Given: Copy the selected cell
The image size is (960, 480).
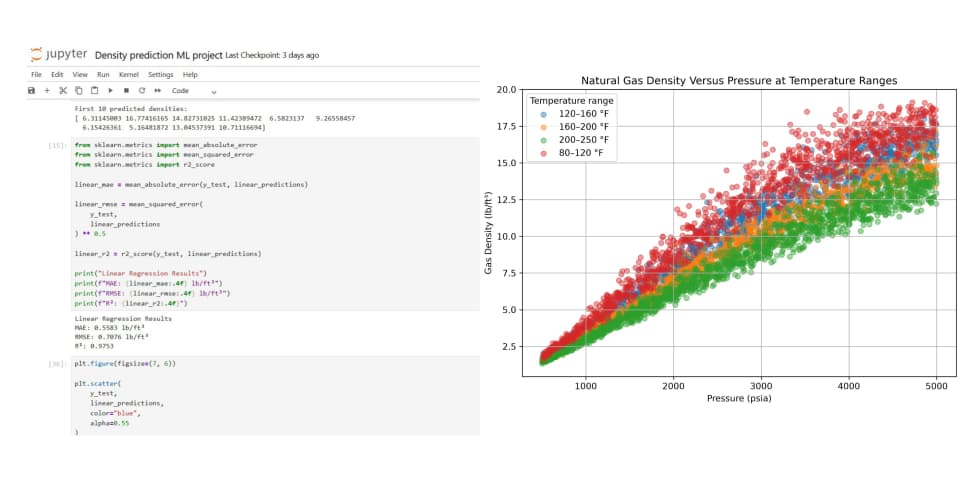Looking at the screenshot, I should [78, 91].
